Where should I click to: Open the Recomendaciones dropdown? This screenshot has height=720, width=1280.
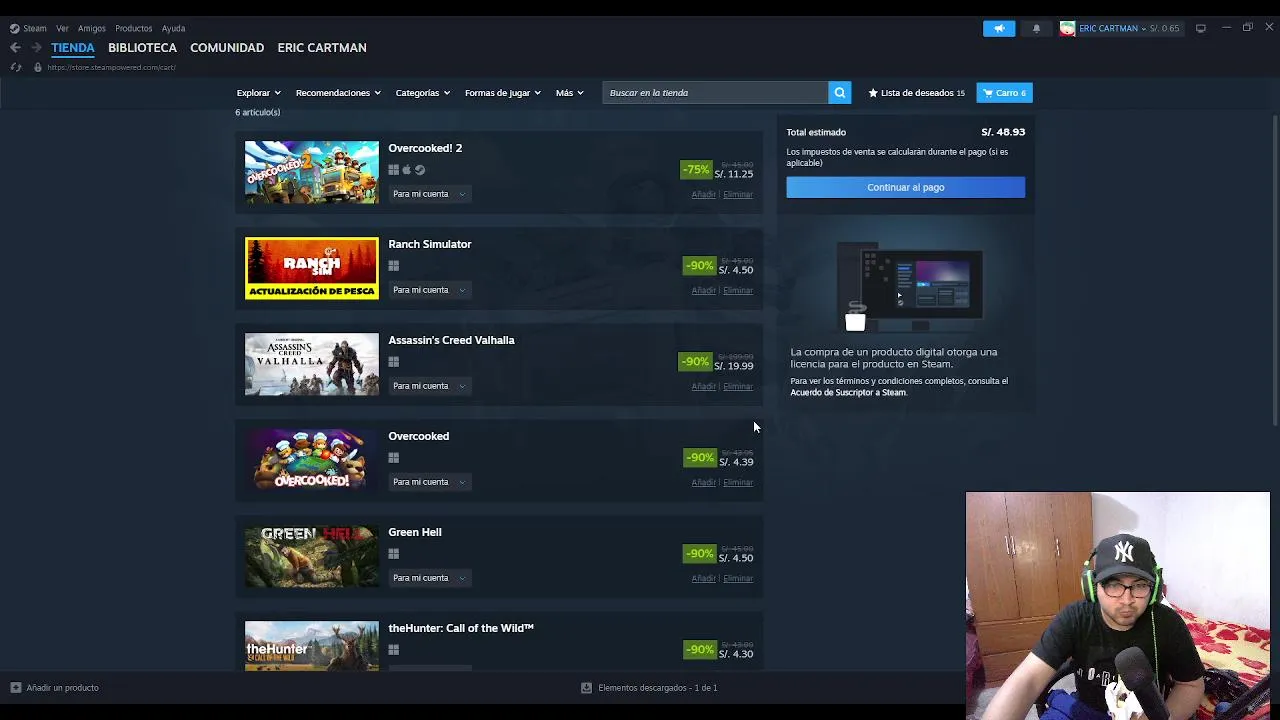pyautogui.click(x=338, y=93)
